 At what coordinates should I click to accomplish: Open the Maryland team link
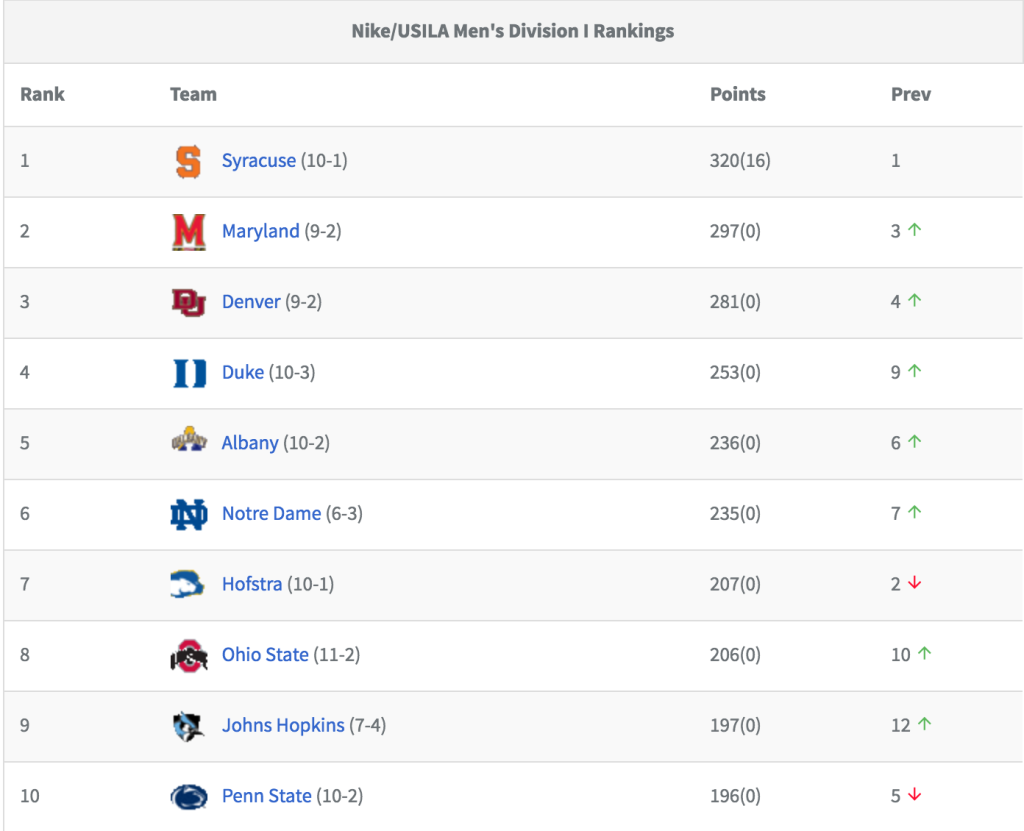[x=261, y=231]
